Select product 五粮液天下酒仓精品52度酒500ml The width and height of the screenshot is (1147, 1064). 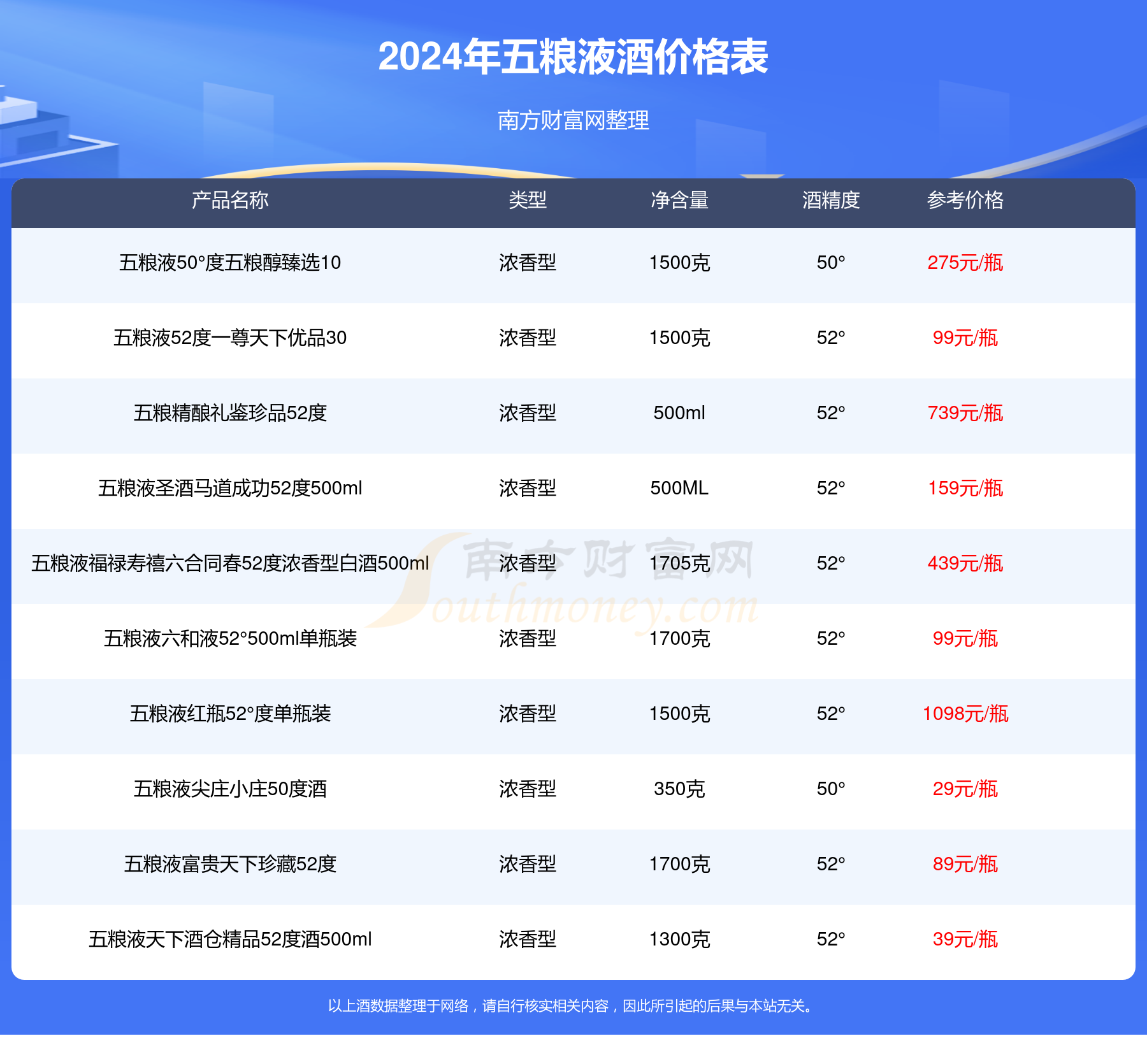230,939
